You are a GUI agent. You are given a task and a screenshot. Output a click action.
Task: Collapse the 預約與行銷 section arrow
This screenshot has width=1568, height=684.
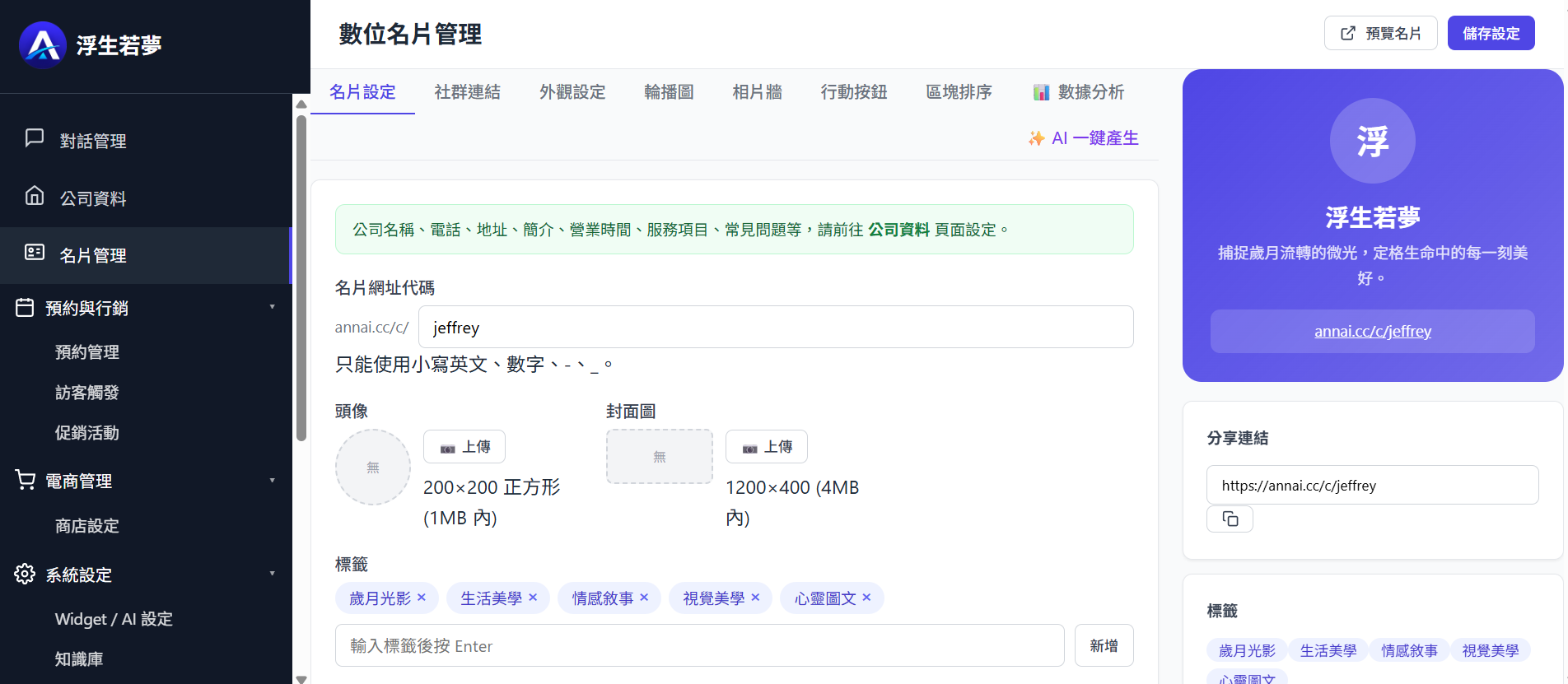273,307
